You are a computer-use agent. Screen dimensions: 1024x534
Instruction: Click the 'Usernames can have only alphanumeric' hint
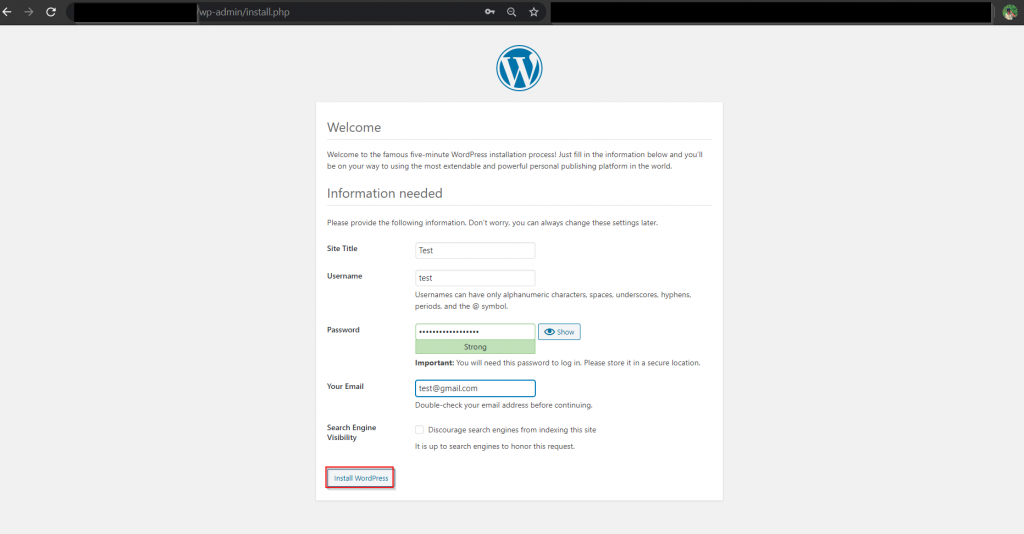pyautogui.click(x=552, y=300)
